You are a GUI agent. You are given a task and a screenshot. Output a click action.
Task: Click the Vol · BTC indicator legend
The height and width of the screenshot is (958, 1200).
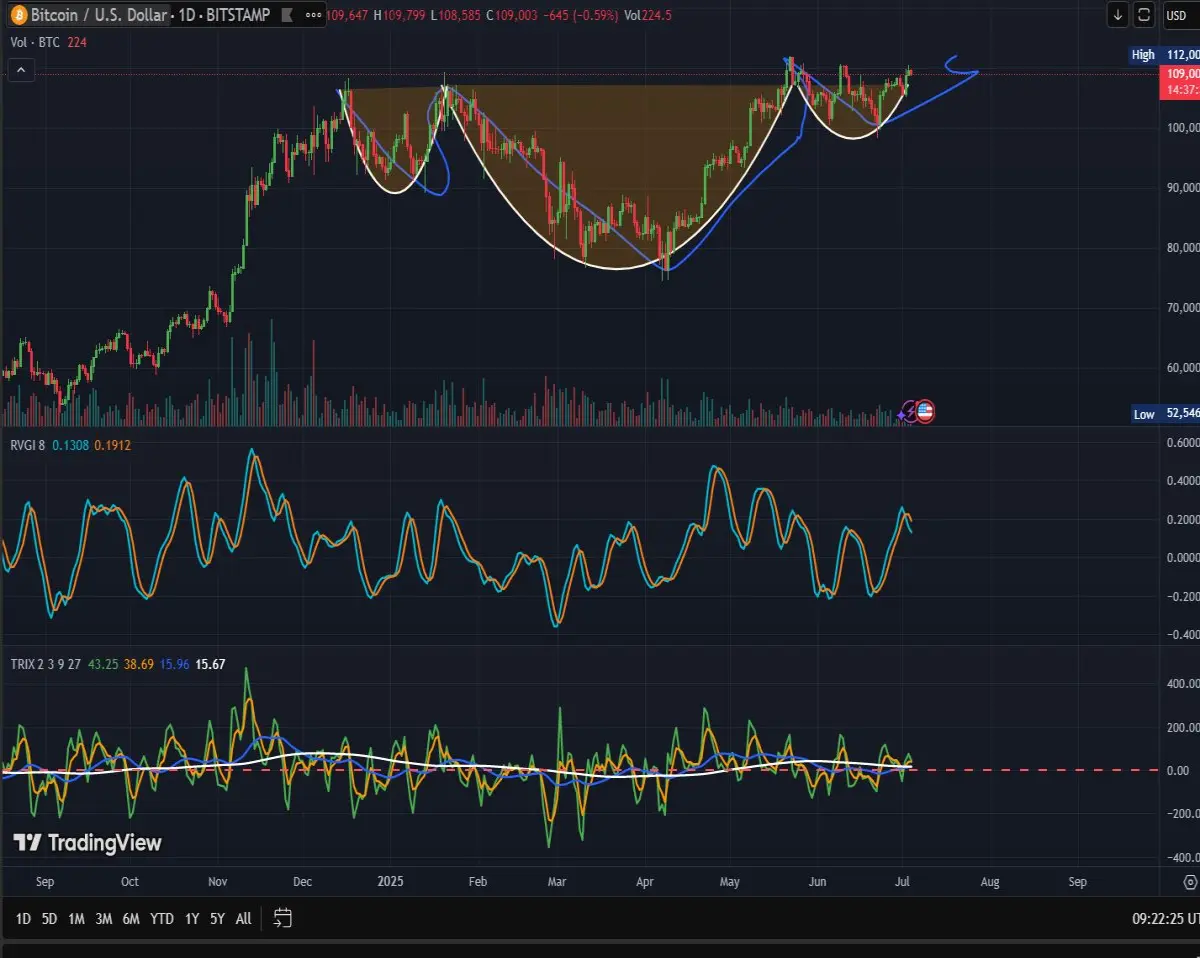35,42
